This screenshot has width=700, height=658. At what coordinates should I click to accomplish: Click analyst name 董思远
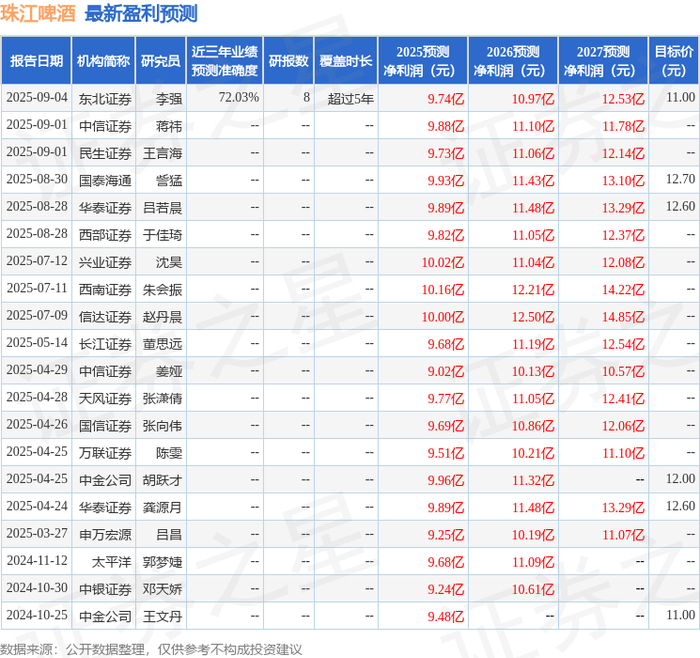tap(162, 344)
